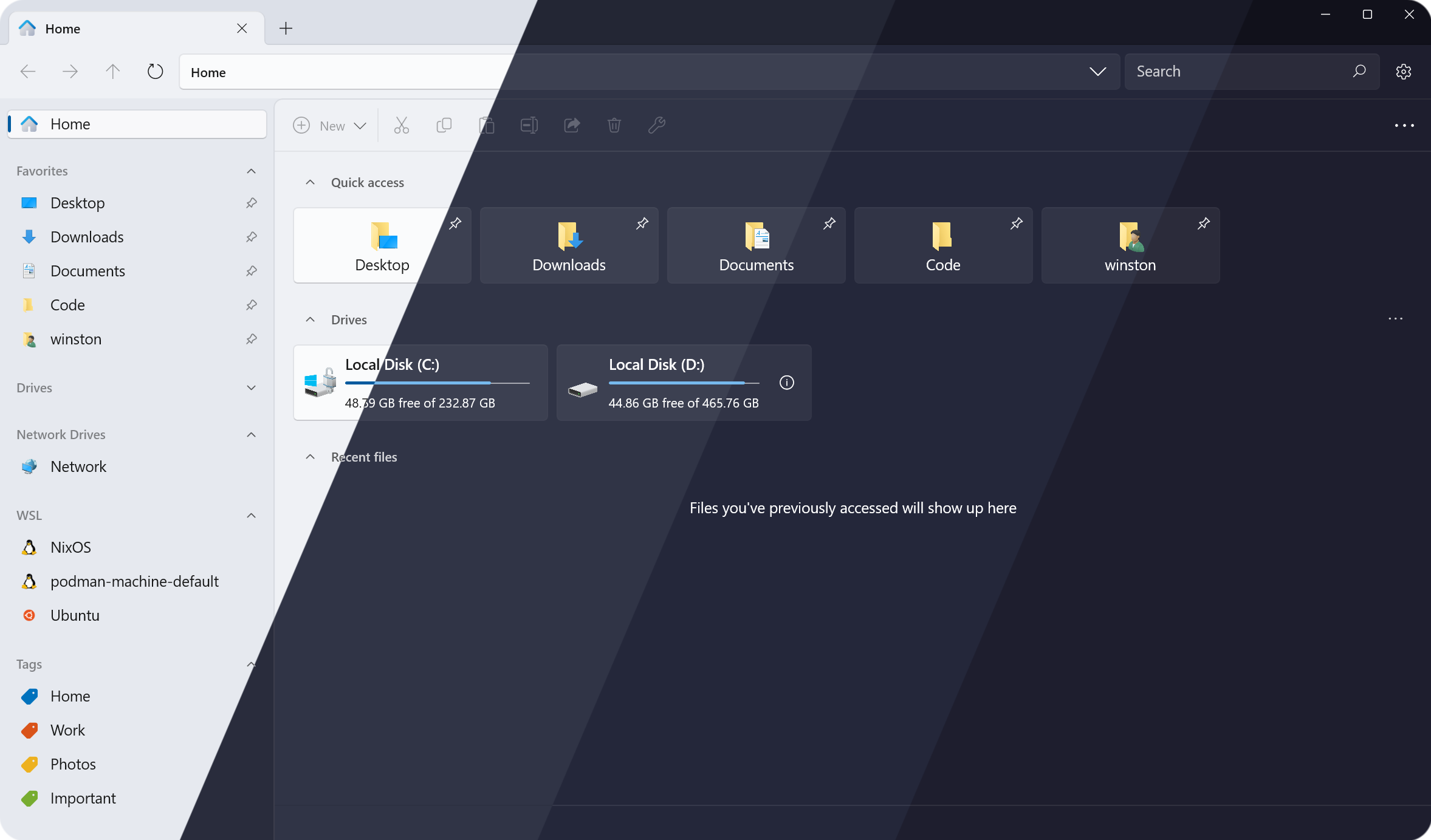Click the Copy icon in toolbar
This screenshot has width=1431, height=840.
[444, 125]
